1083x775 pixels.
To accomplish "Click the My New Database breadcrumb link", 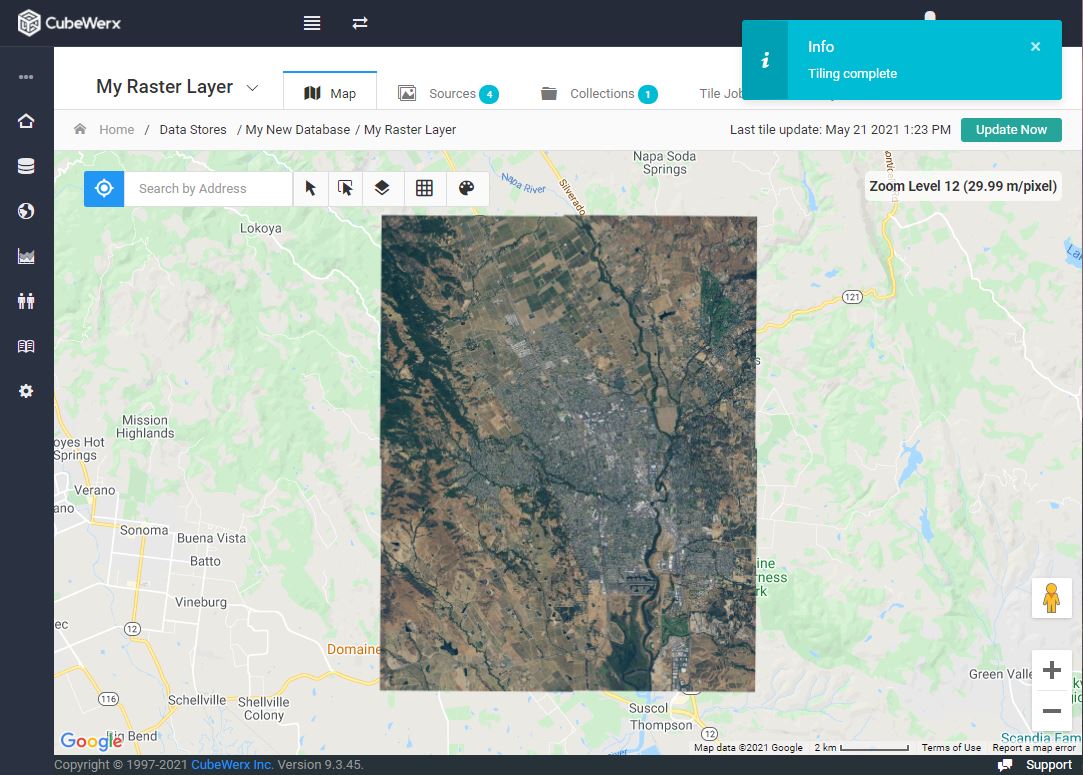I will click(x=298, y=129).
